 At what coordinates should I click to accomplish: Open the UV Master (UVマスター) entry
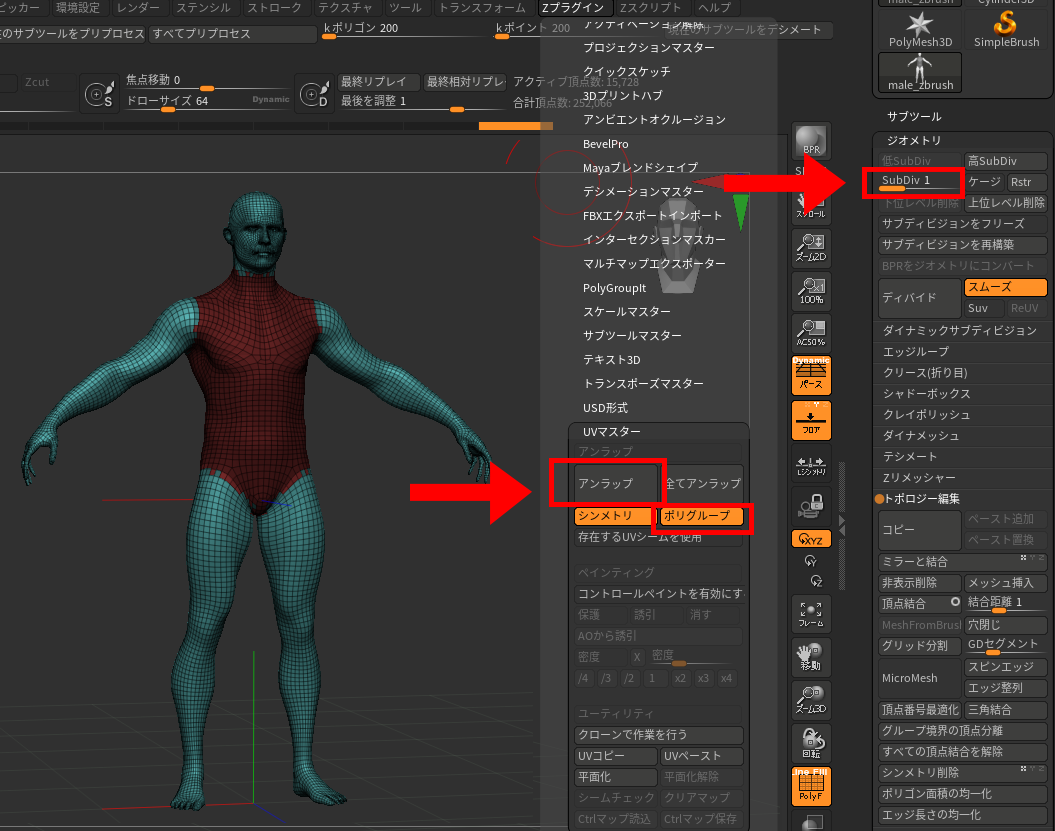[611, 431]
